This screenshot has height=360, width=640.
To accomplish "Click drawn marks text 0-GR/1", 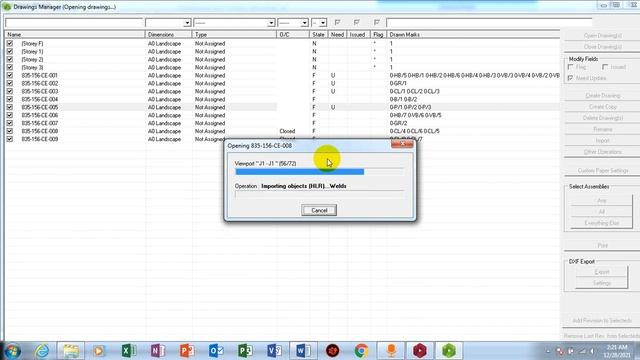I will coord(398,83).
